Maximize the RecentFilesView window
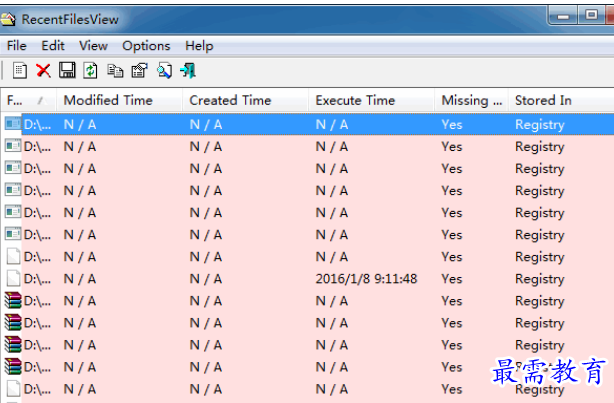614x403 pixels. (591, 15)
